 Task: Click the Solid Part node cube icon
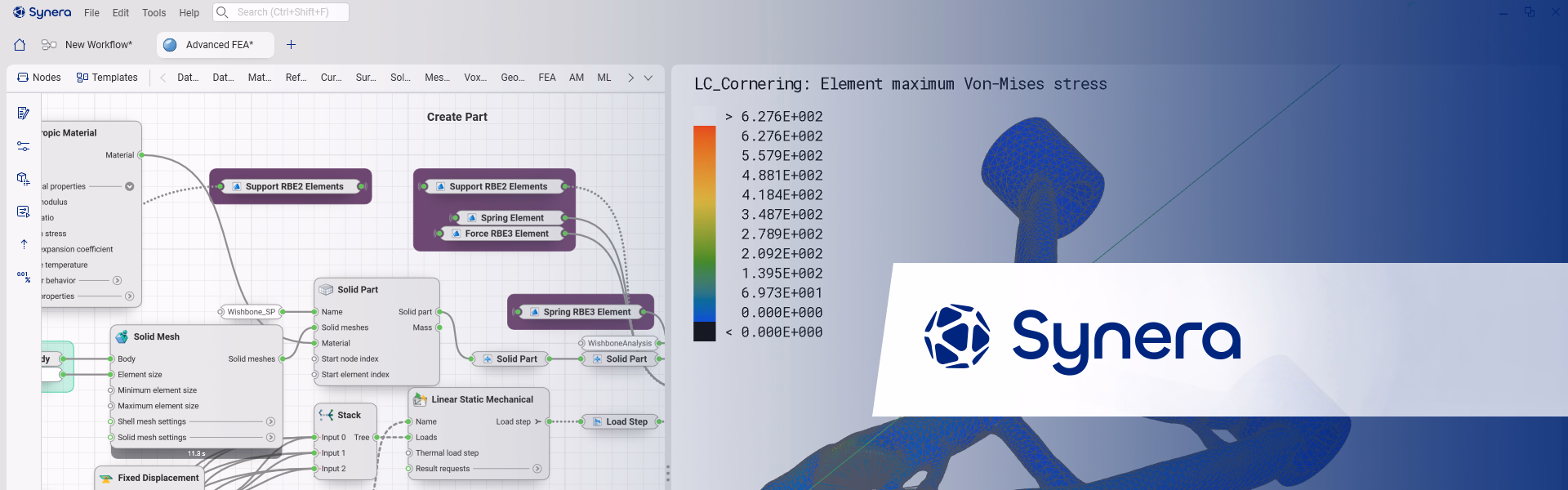pos(326,290)
